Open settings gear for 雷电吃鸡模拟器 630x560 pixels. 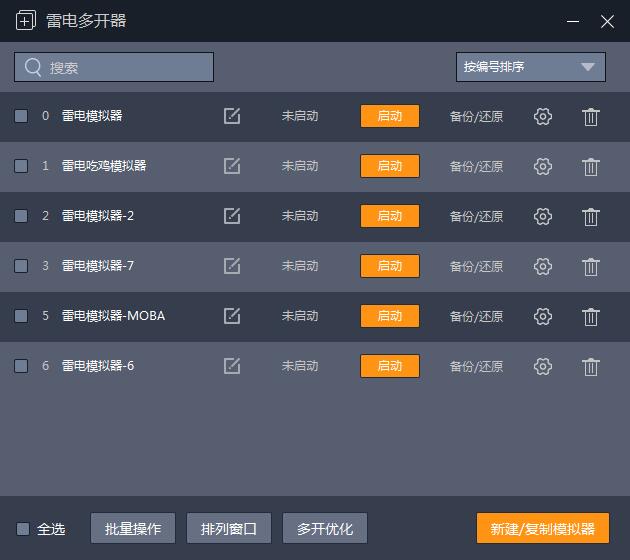(x=543, y=166)
